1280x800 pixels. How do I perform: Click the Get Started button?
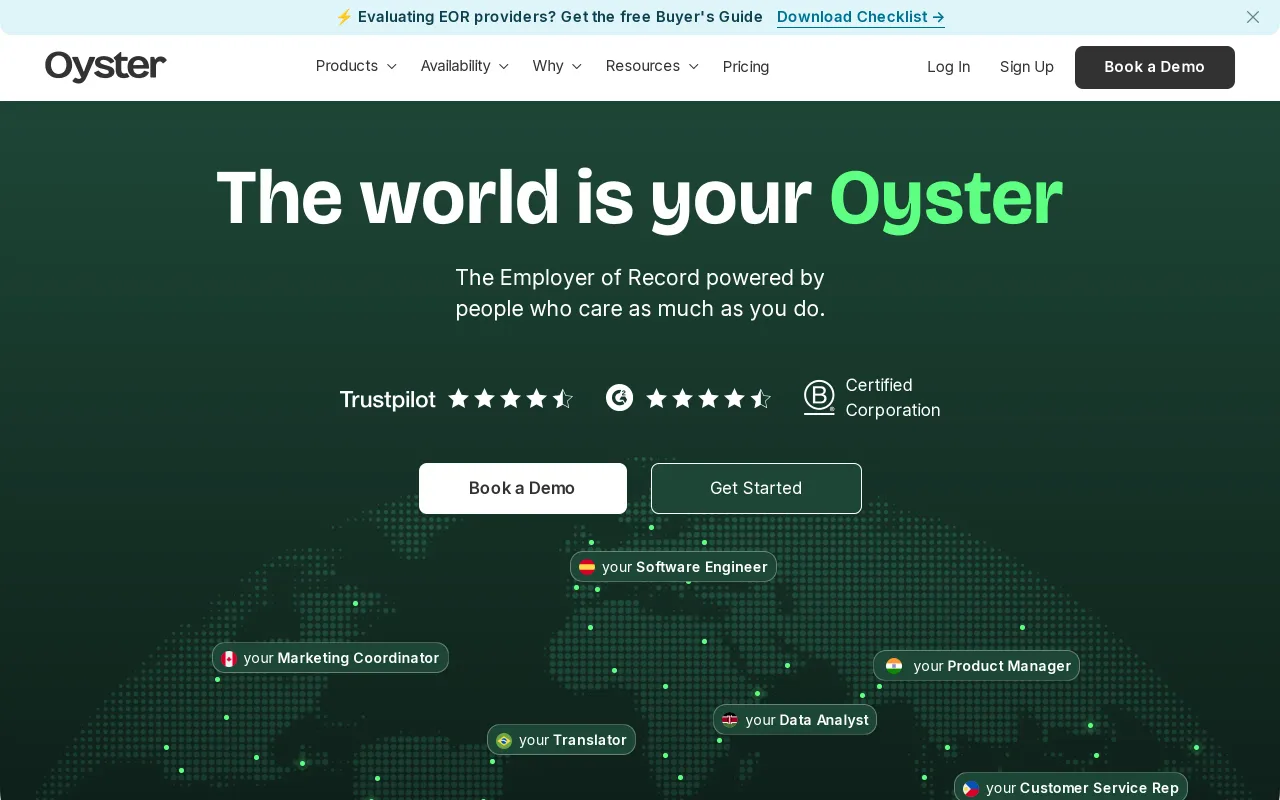point(756,488)
